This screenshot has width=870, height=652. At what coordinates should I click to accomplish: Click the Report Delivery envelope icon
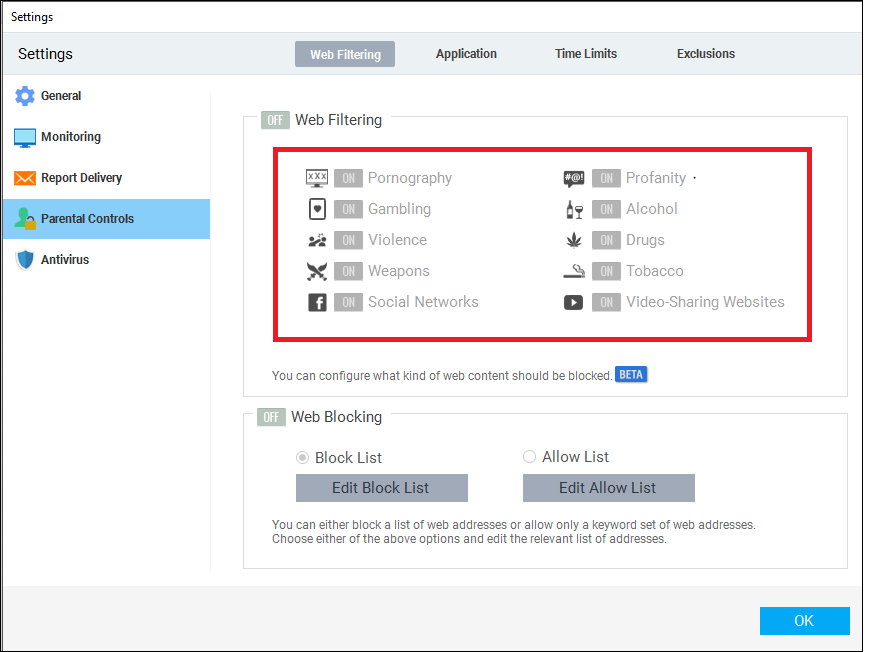tap(24, 178)
